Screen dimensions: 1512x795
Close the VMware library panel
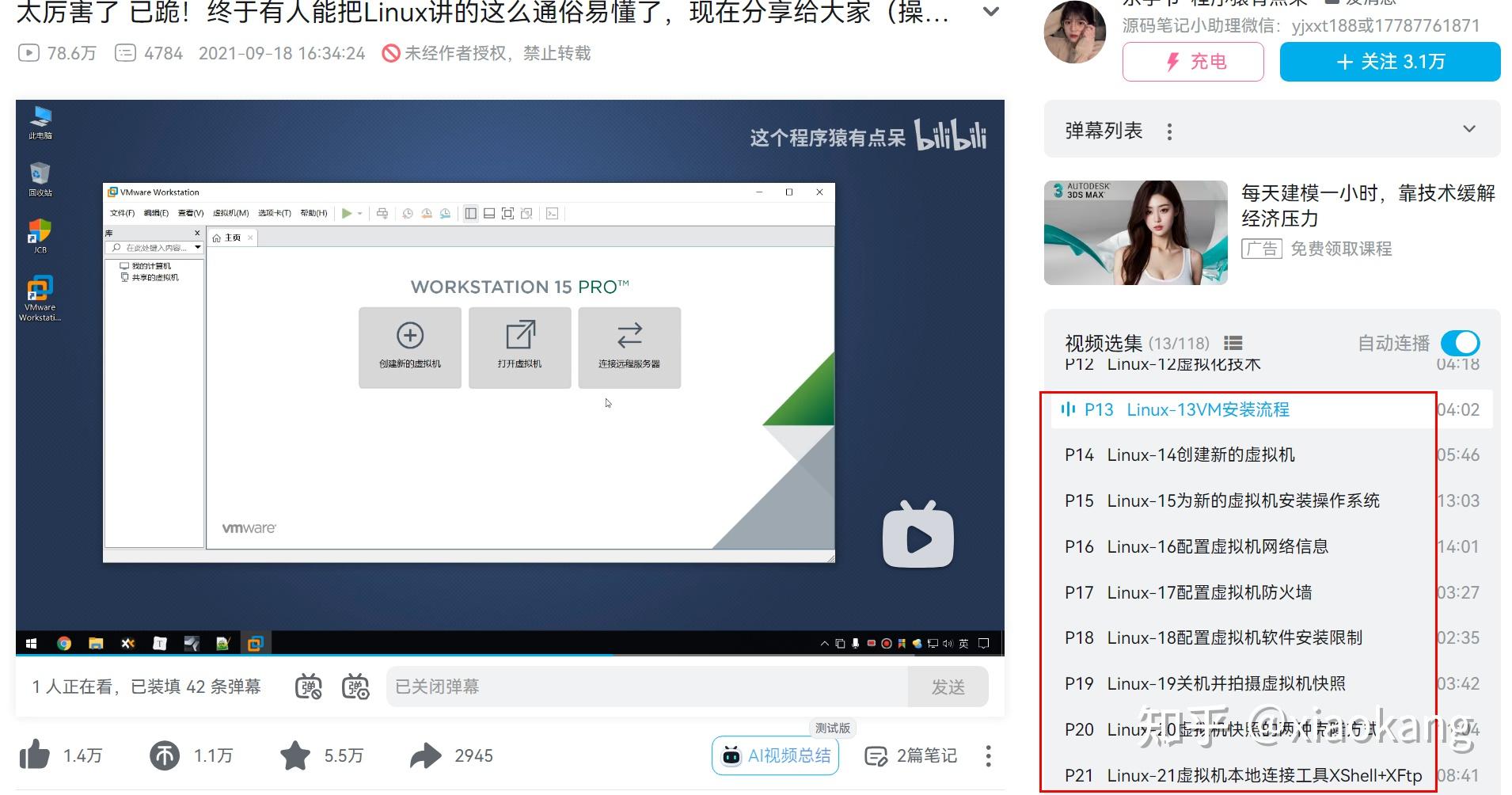[197, 233]
